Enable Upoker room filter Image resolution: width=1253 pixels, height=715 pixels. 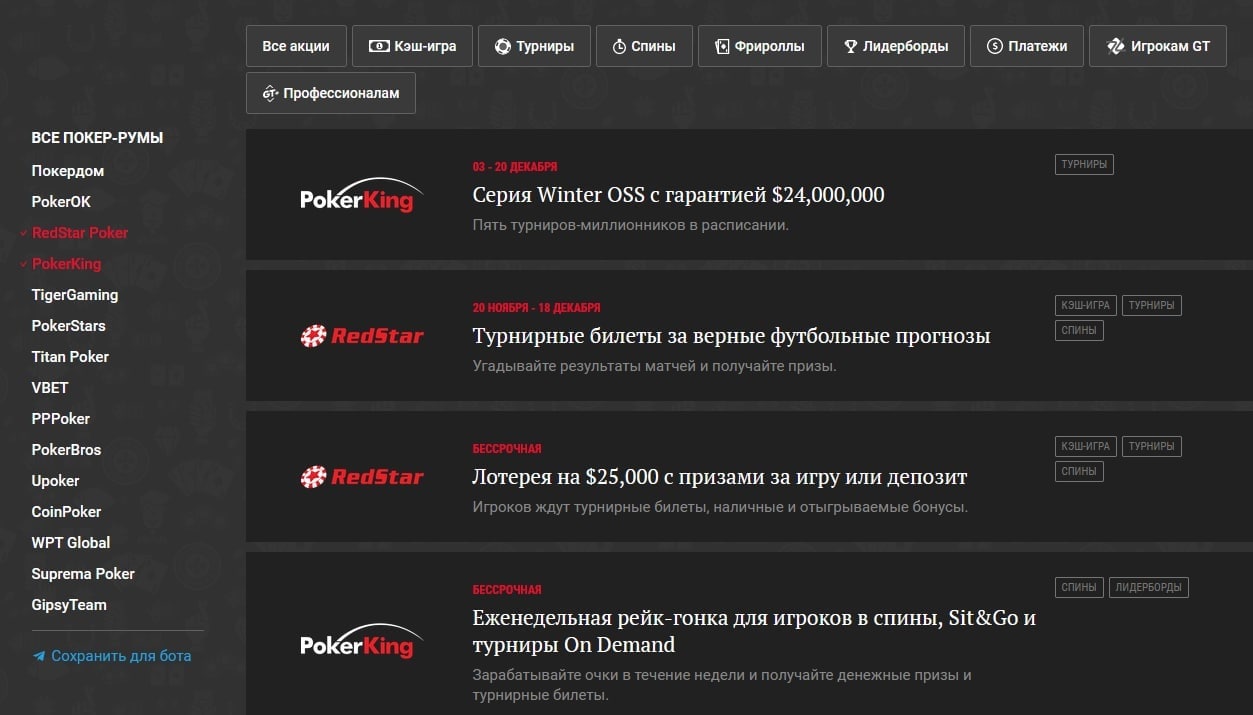tap(55, 481)
